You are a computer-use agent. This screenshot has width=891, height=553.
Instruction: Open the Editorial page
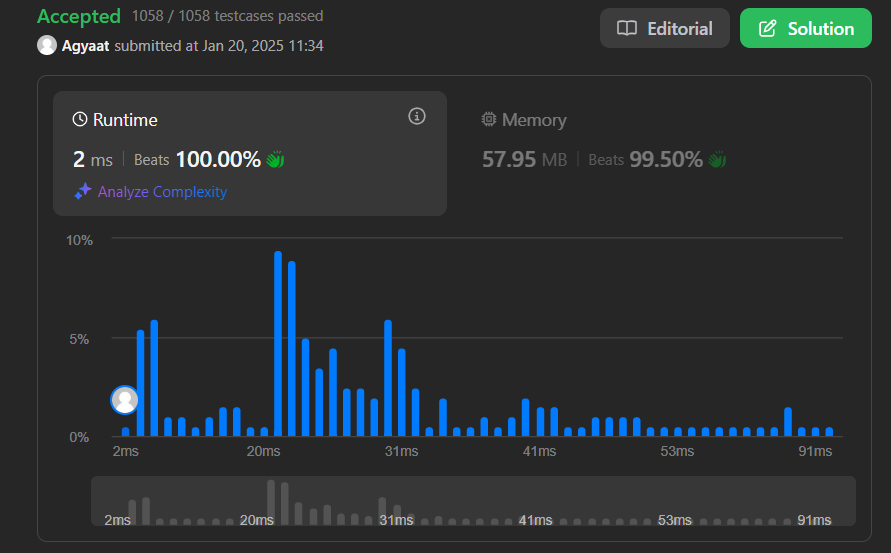click(x=665, y=28)
